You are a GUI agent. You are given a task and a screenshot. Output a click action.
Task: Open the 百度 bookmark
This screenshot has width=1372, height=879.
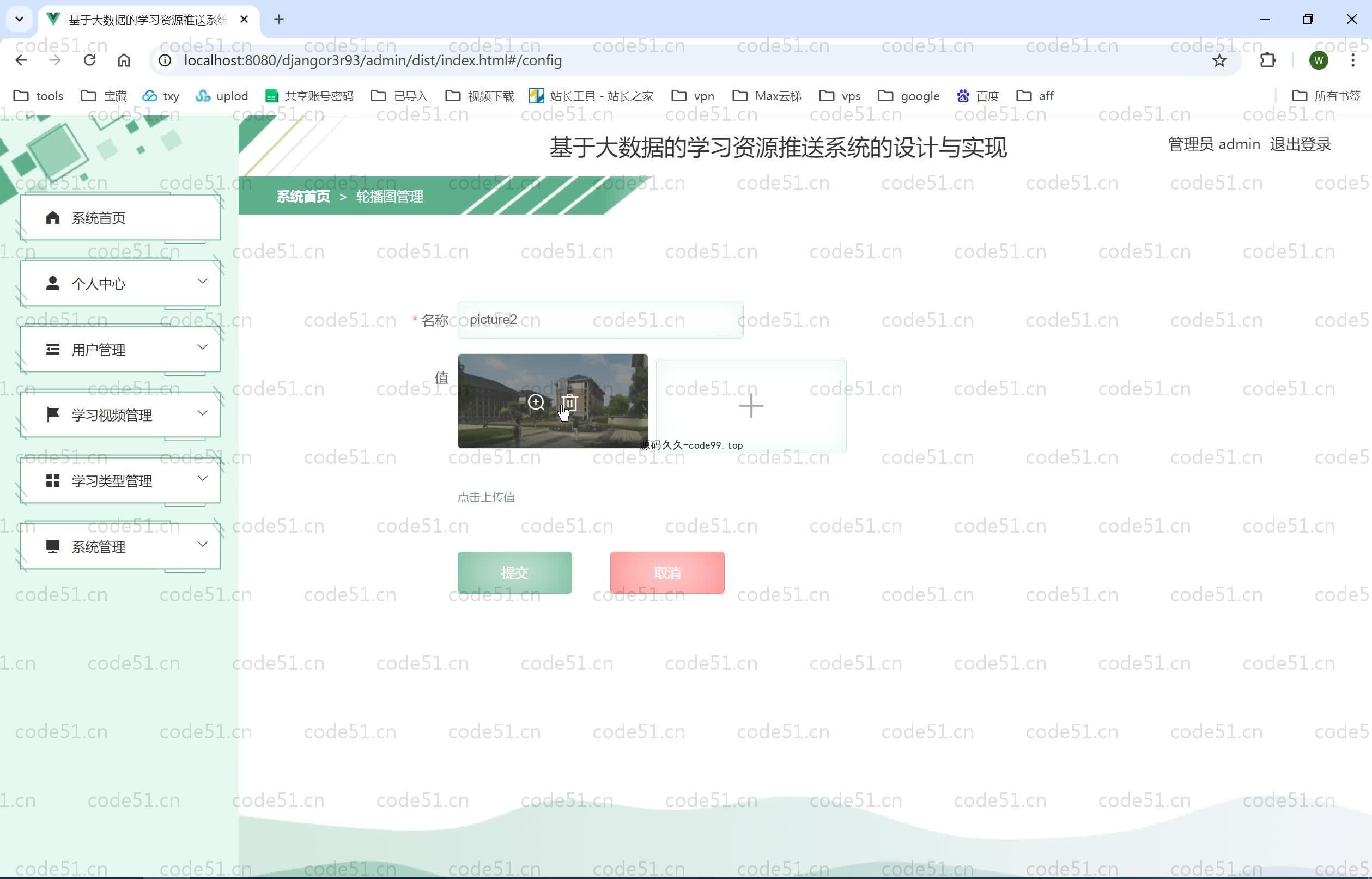click(978, 96)
